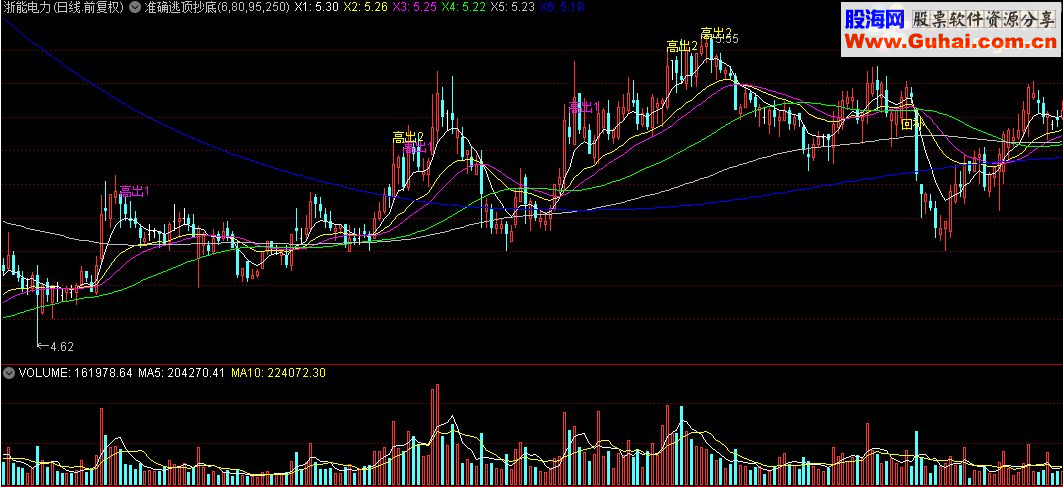Click the 浙能电力(日线.前复权) stock title
This screenshot has height=487, width=1063.
click(x=63, y=7)
